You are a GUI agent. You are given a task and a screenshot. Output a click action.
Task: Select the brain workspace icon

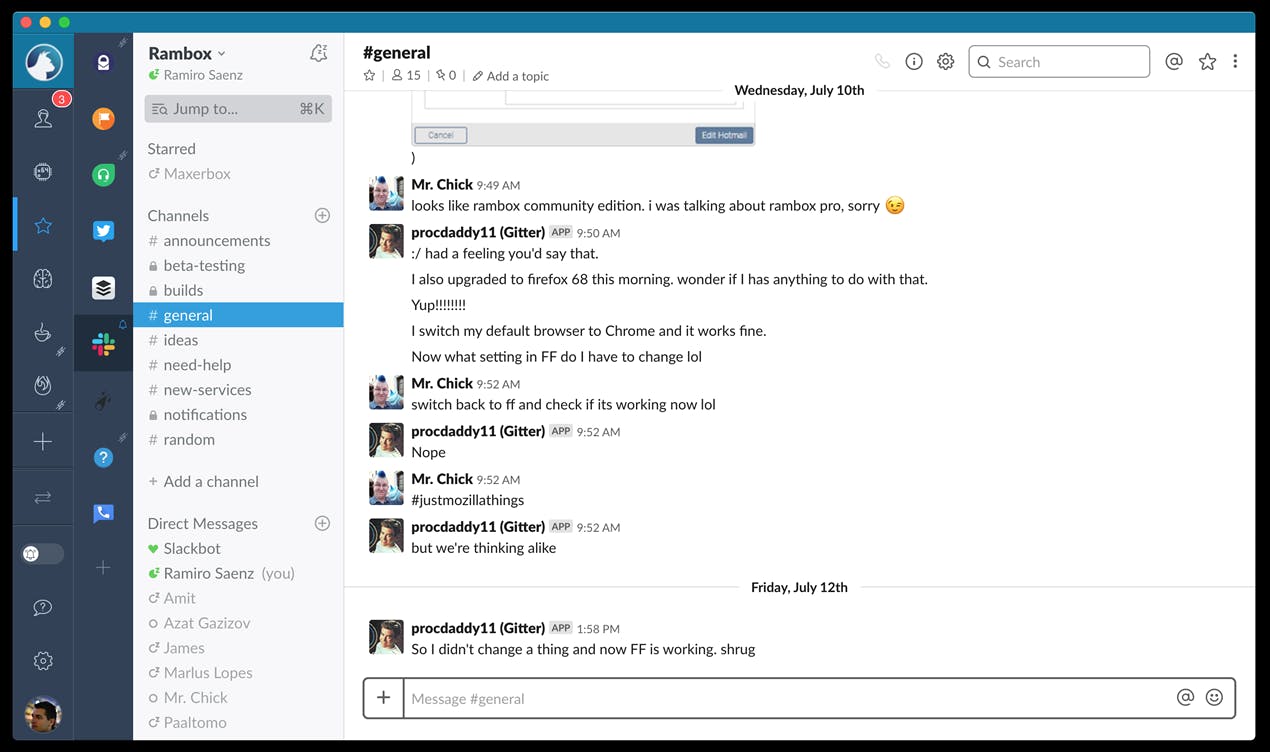43,279
